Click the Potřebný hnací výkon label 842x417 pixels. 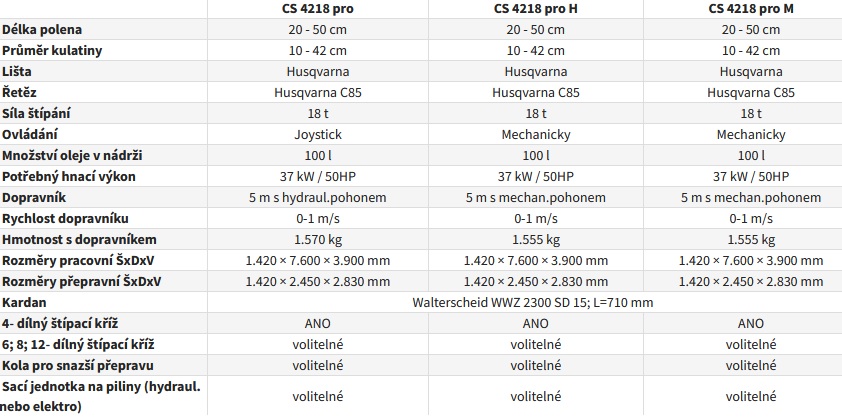(69, 177)
